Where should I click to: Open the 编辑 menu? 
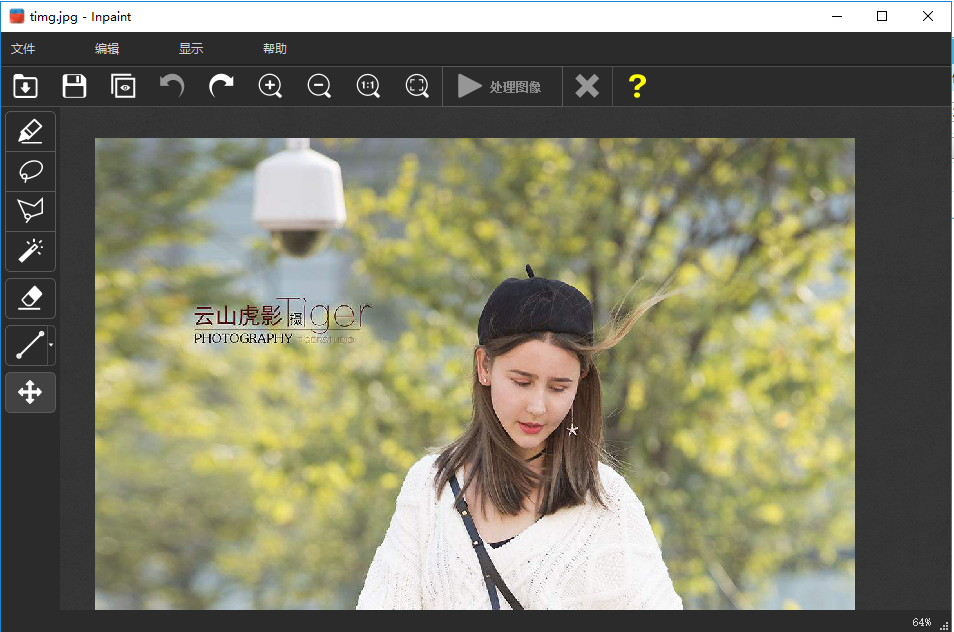click(x=106, y=48)
